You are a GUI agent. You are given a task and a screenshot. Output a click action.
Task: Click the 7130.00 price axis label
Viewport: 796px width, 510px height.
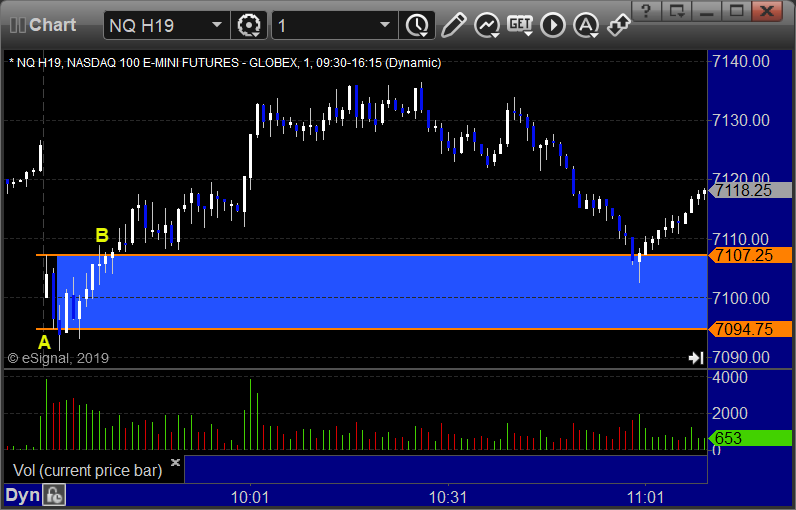741,120
